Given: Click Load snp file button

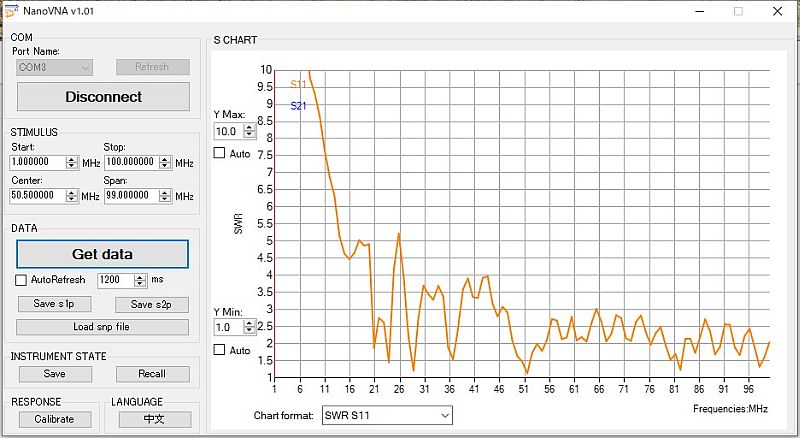Looking at the screenshot, I should (x=102, y=327).
